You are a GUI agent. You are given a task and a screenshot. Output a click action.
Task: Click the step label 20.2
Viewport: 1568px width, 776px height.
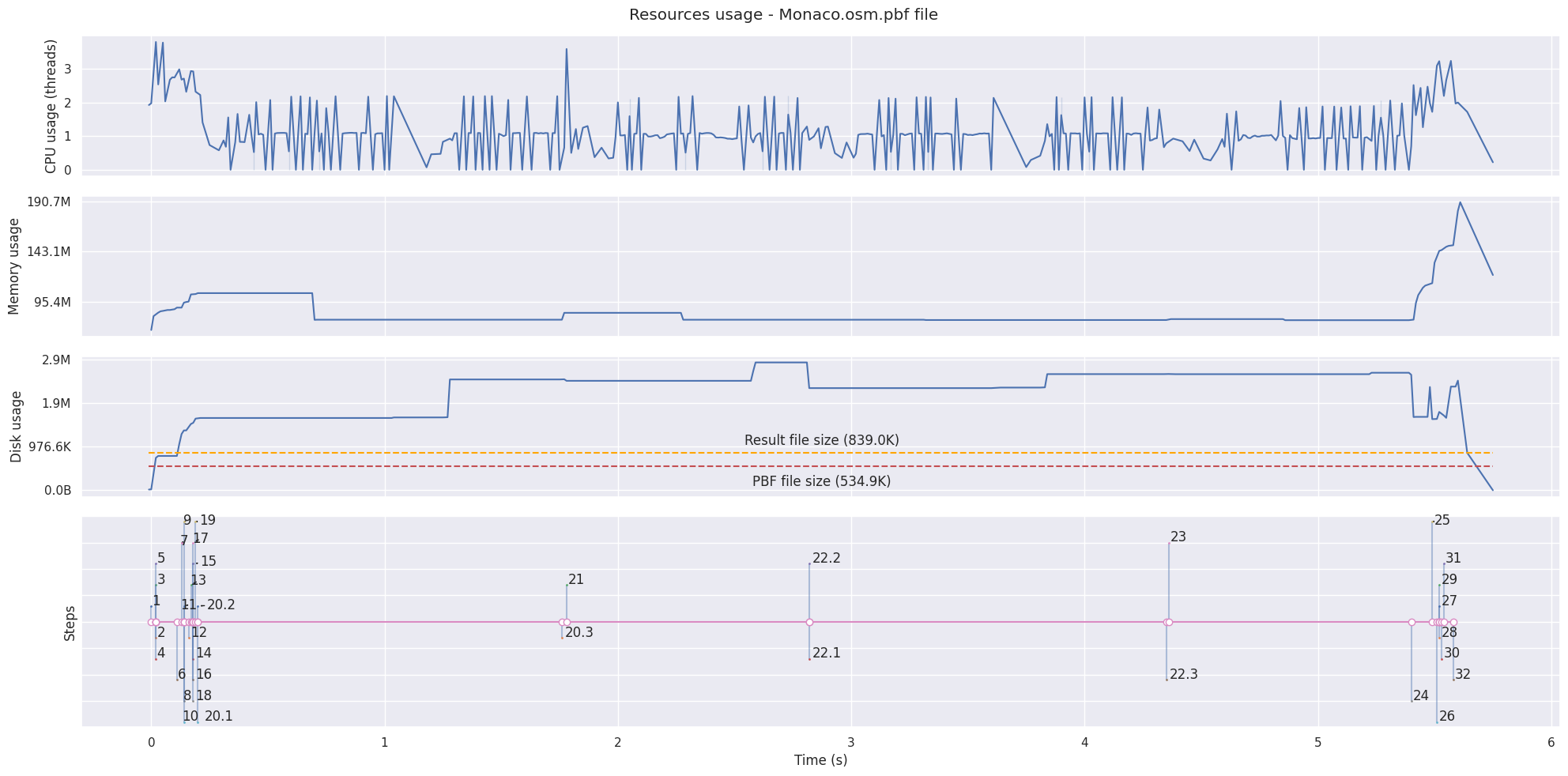click(x=221, y=605)
